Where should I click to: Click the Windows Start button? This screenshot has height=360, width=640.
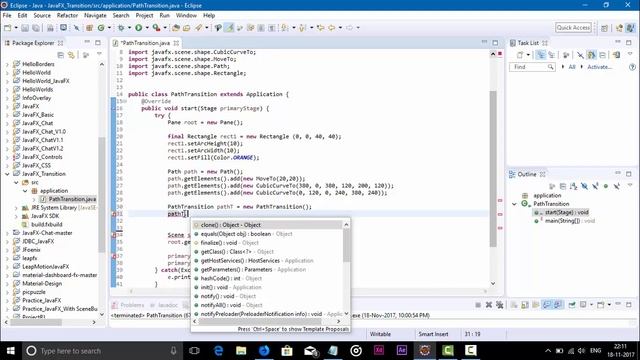pos(11,351)
